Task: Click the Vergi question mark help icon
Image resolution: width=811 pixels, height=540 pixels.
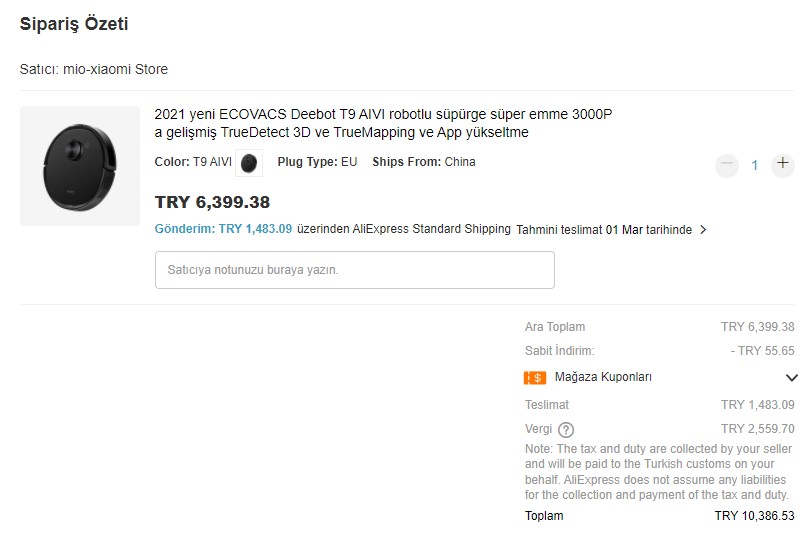Action: [566, 430]
